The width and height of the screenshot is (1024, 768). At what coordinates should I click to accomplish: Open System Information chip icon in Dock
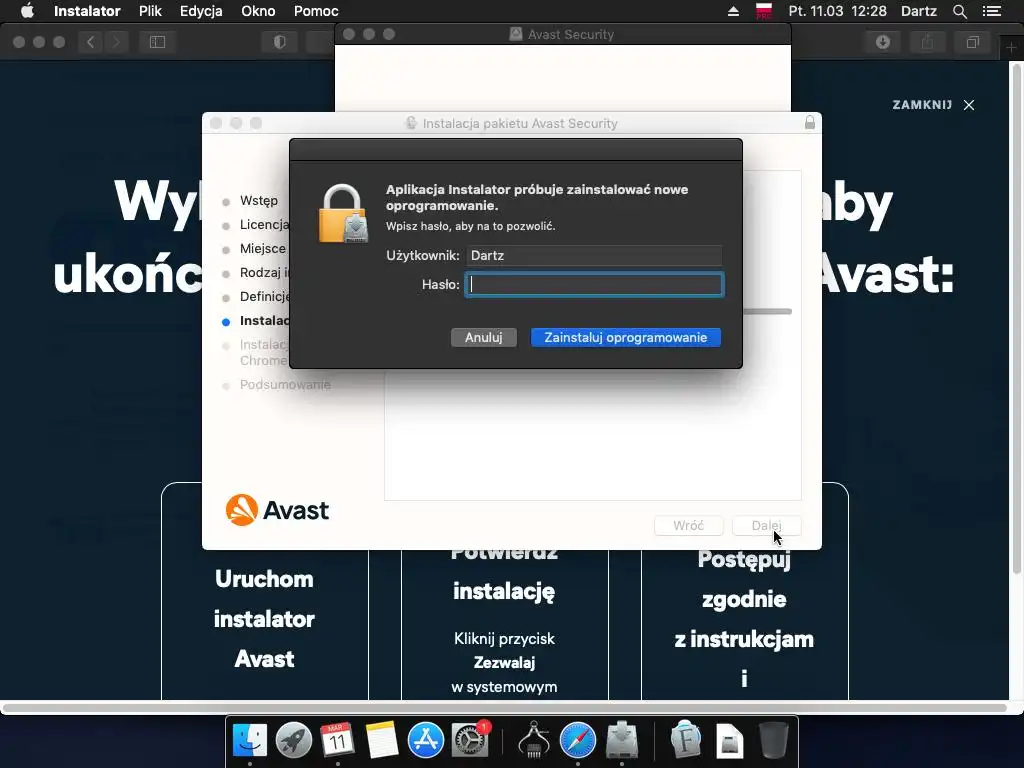pos(534,741)
